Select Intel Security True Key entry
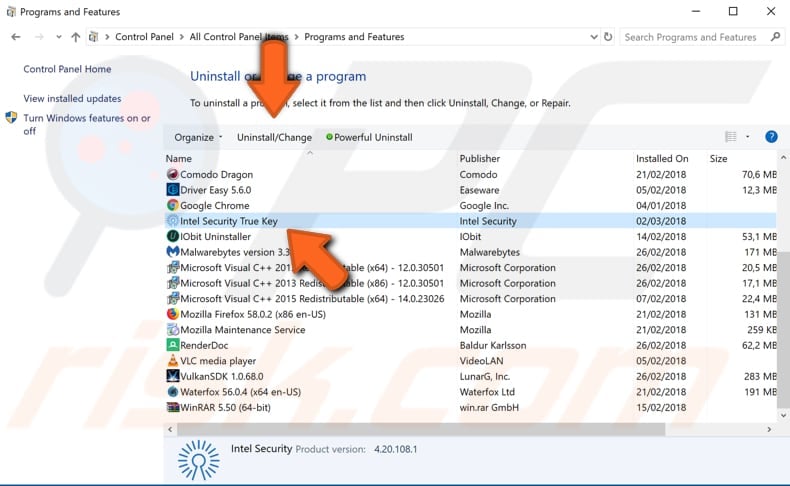 tap(229, 221)
